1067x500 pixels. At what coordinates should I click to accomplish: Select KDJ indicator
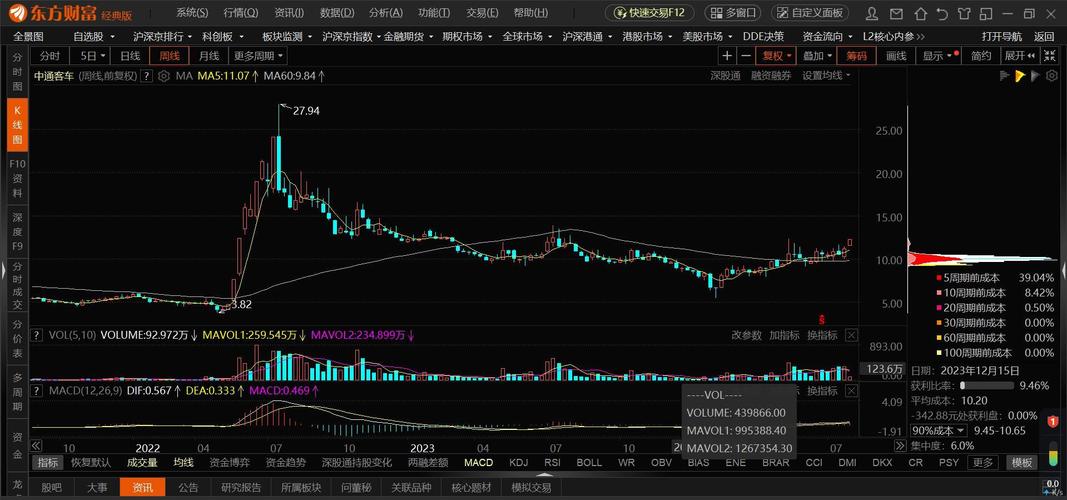[519, 463]
